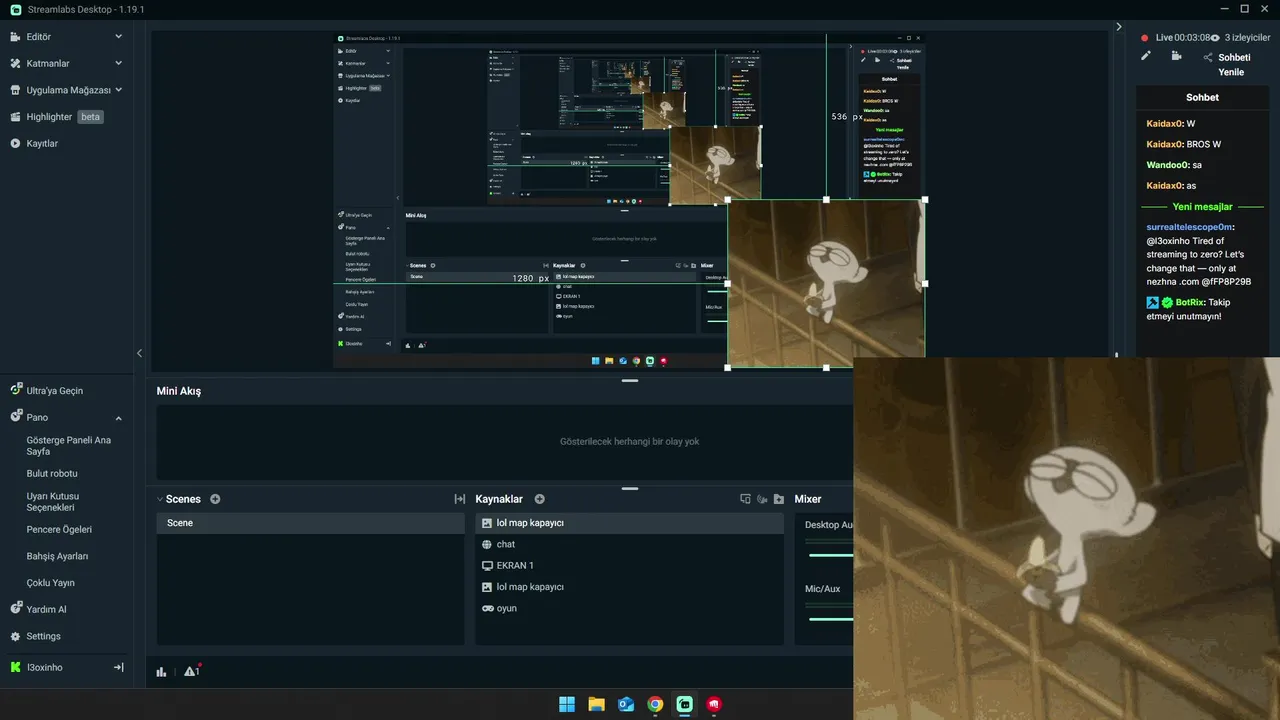Open Kayıtlar recordings page
The height and width of the screenshot is (720, 1280).
(x=42, y=143)
